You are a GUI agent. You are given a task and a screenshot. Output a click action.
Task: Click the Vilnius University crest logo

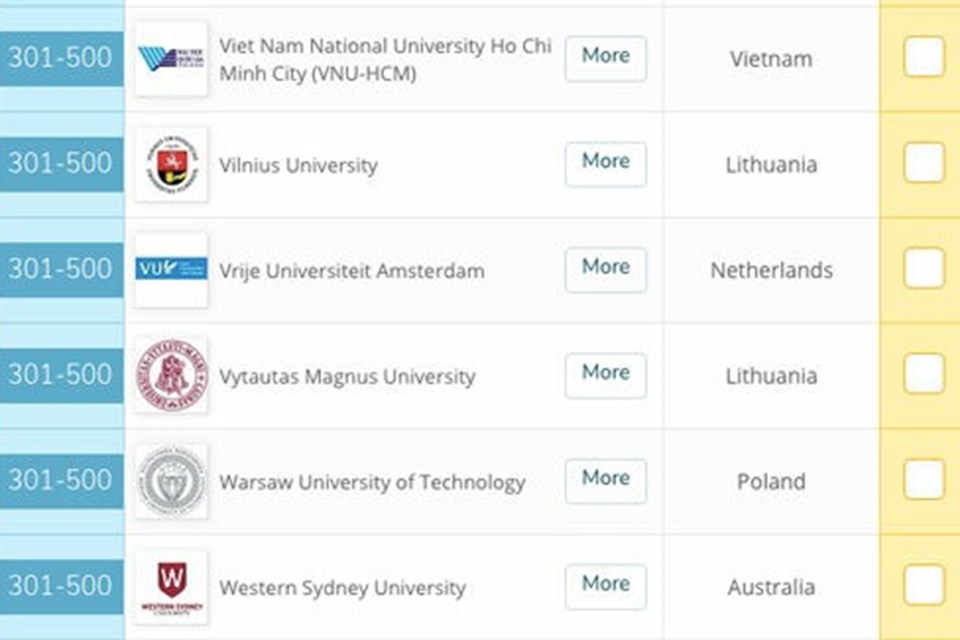pos(171,164)
